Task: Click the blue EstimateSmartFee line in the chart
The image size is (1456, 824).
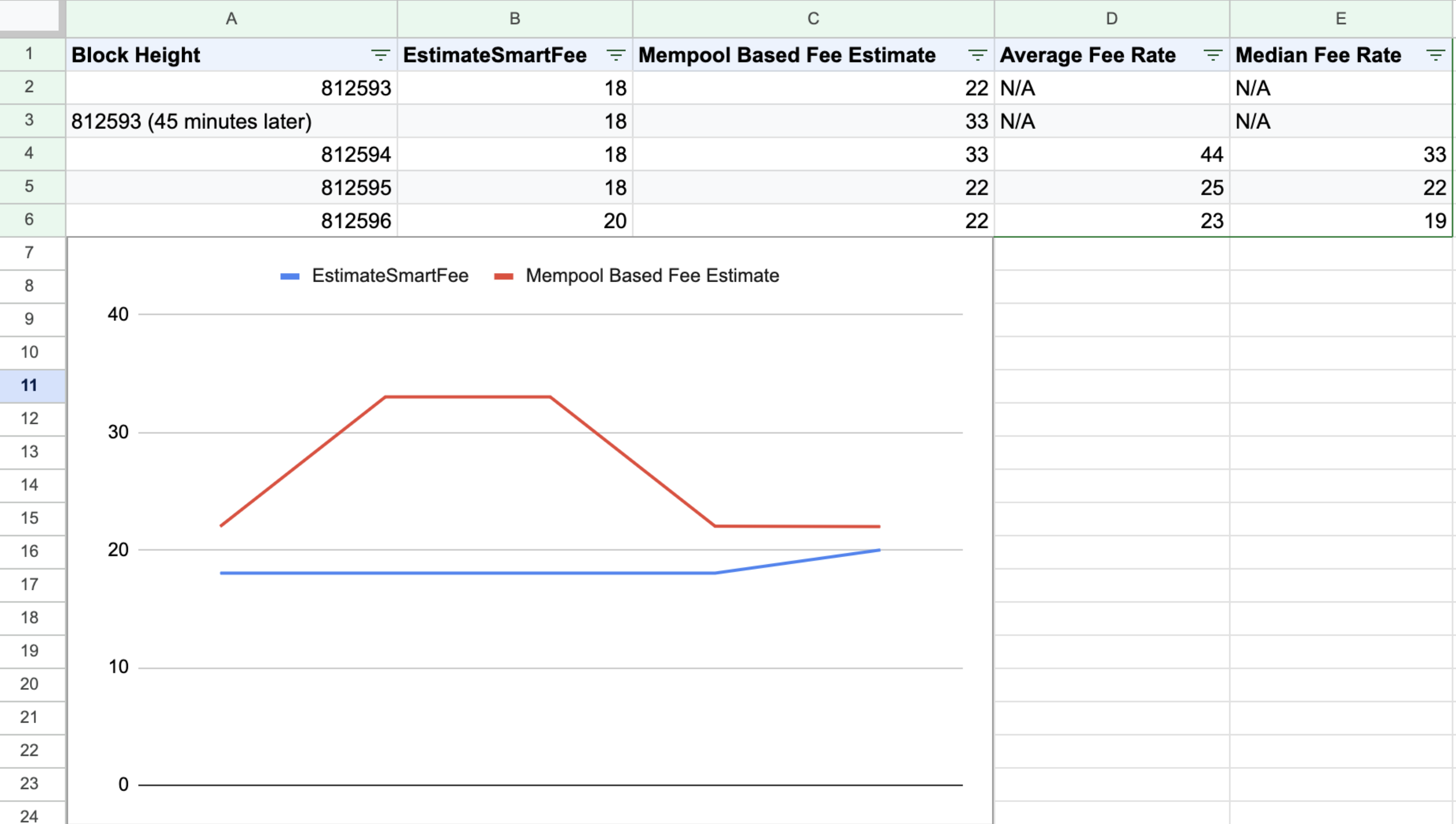Action: point(453,572)
